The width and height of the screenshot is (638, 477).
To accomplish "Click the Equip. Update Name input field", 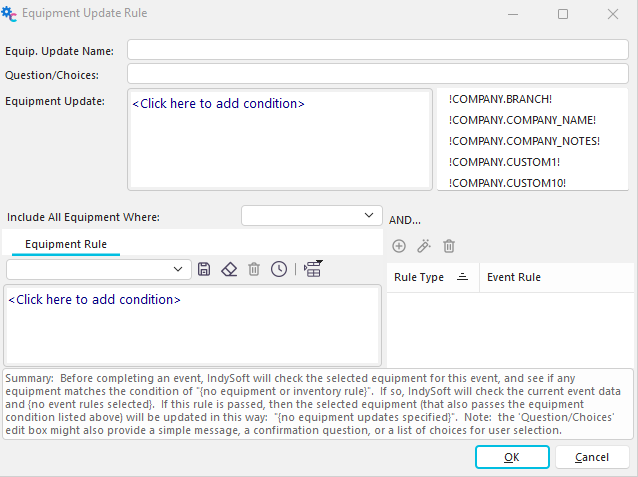I will tap(377, 50).
